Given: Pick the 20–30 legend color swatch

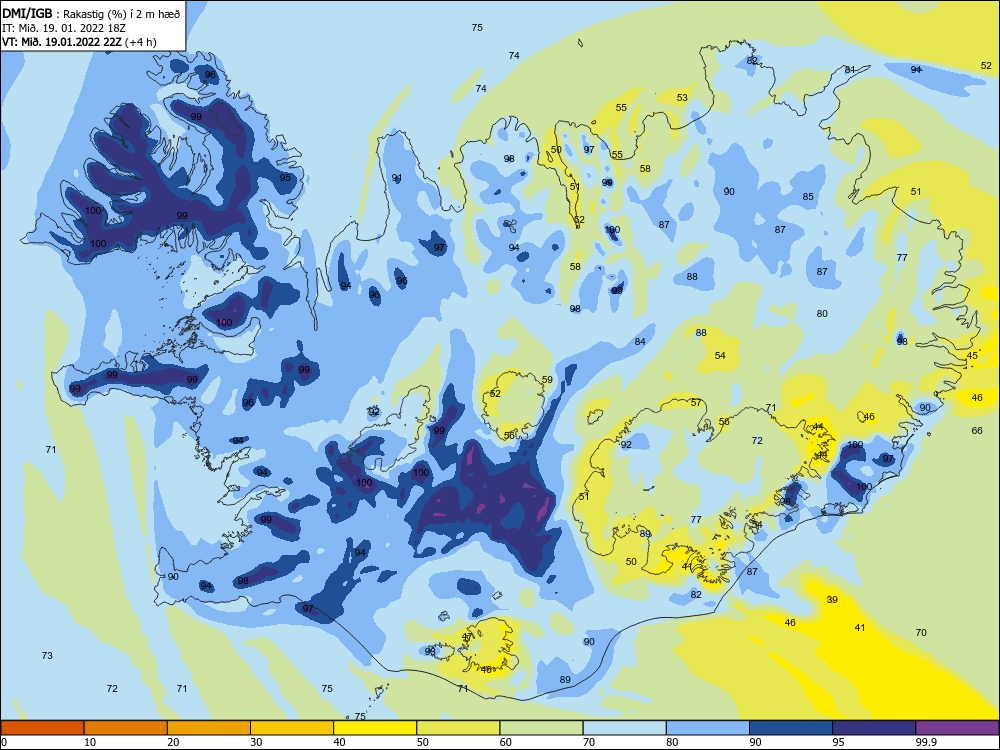Looking at the screenshot, I should [209, 728].
